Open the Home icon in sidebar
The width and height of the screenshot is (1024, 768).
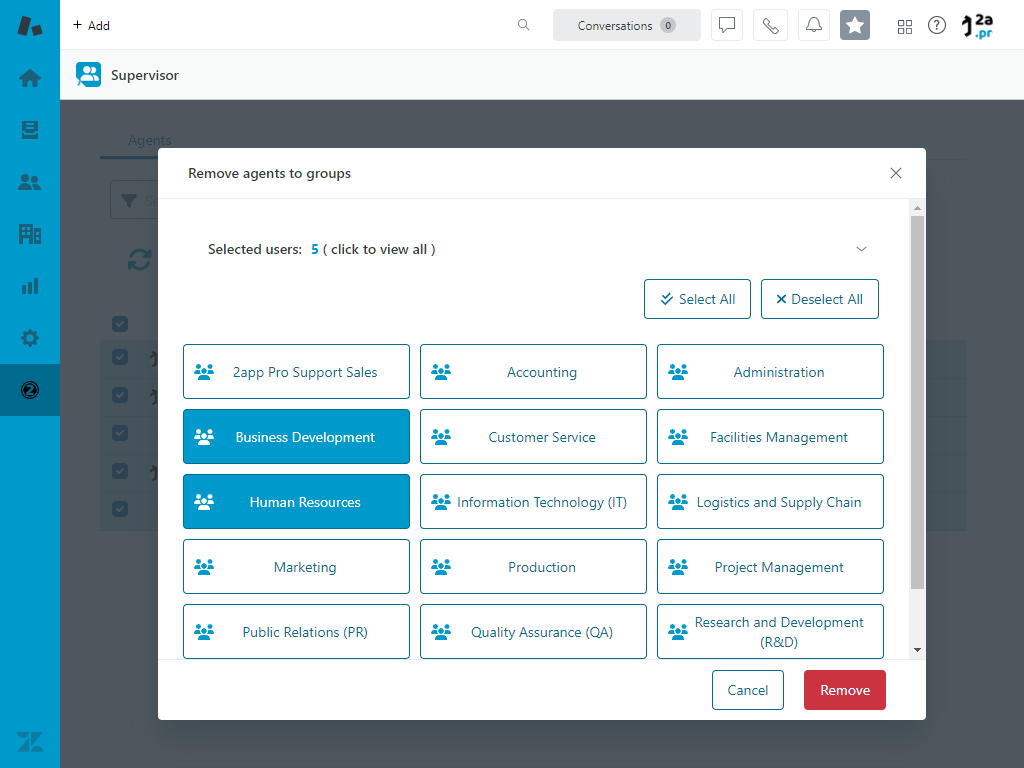[x=30, y=78]
